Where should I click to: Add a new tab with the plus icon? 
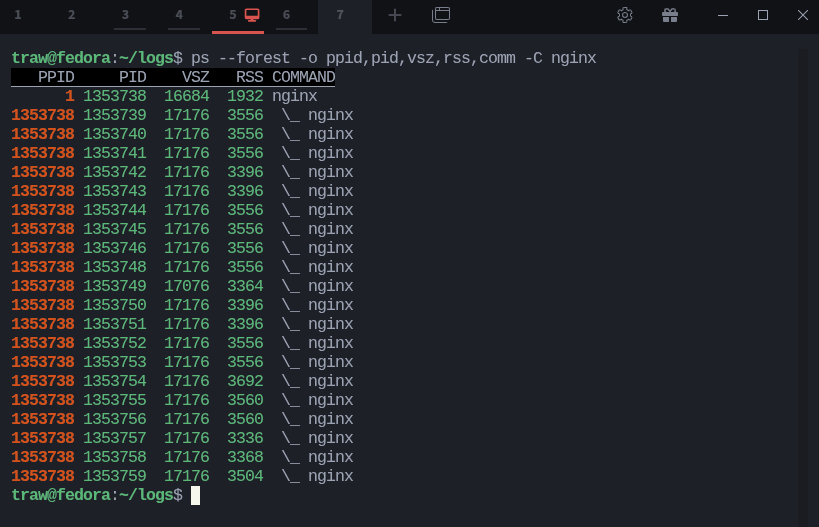pyautogui.click(x=395, y=15)
